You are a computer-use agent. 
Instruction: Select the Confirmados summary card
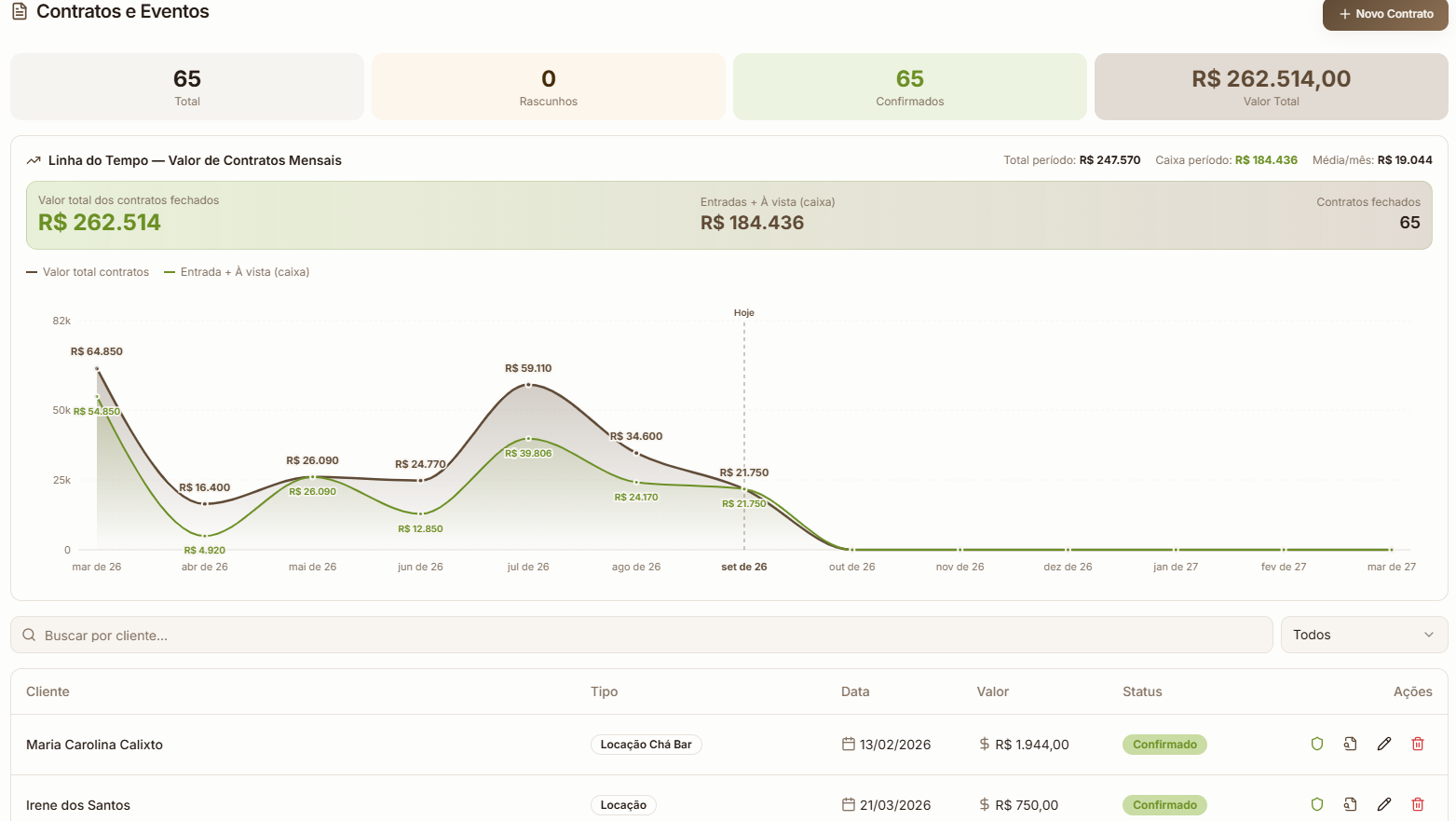point(910,87)
